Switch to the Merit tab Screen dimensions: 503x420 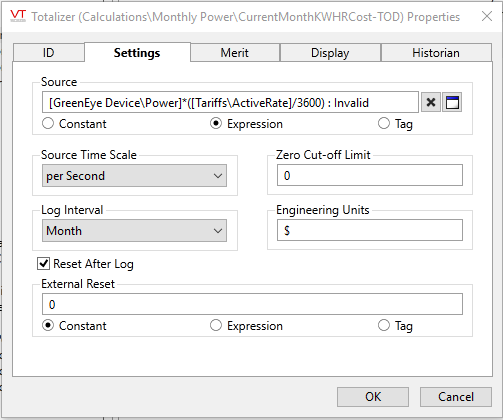click(235, 53)
